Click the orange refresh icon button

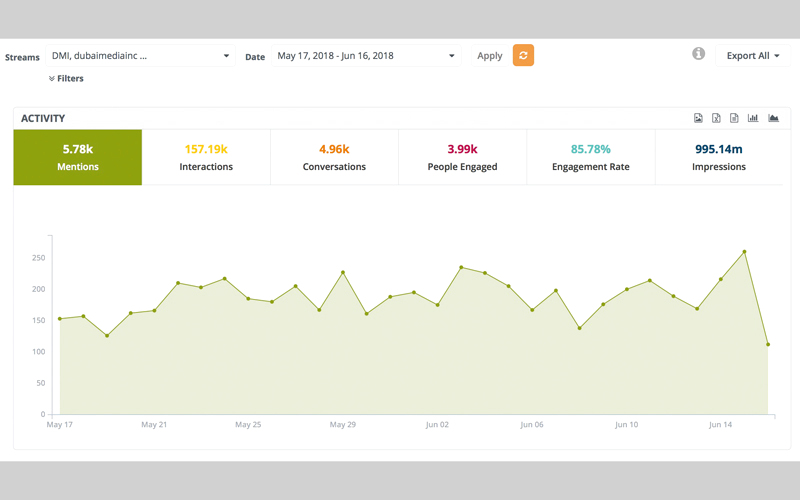523,56
